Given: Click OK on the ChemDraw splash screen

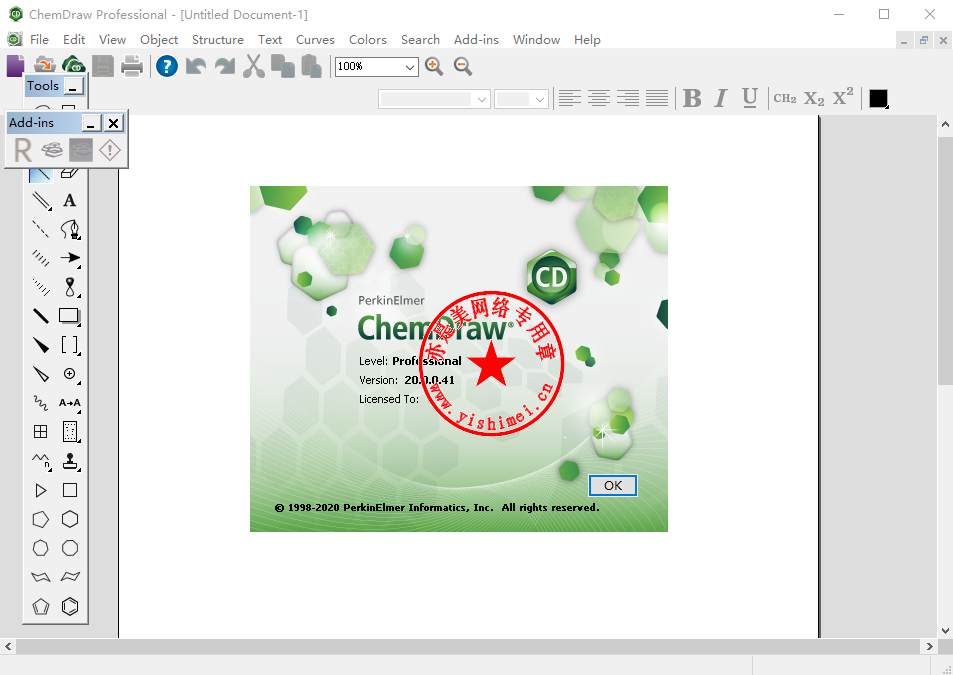Looking at the screenshot, I should [x=613, y=485].
